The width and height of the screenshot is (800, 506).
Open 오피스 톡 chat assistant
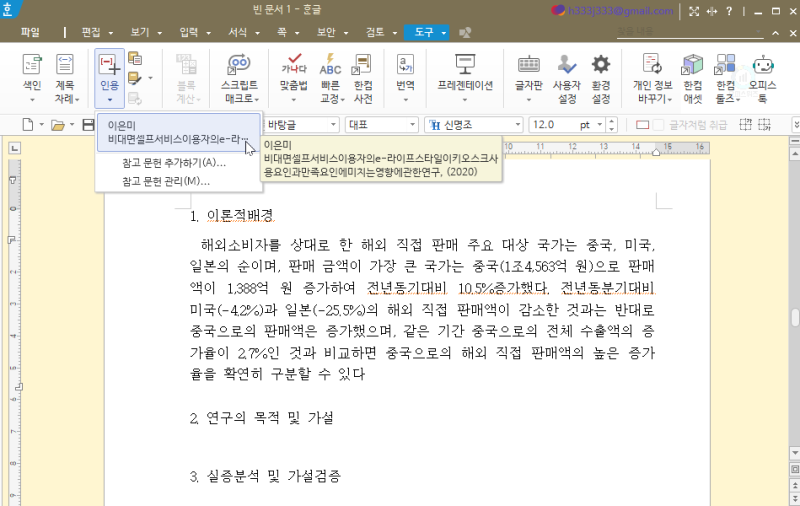(763, 78)
